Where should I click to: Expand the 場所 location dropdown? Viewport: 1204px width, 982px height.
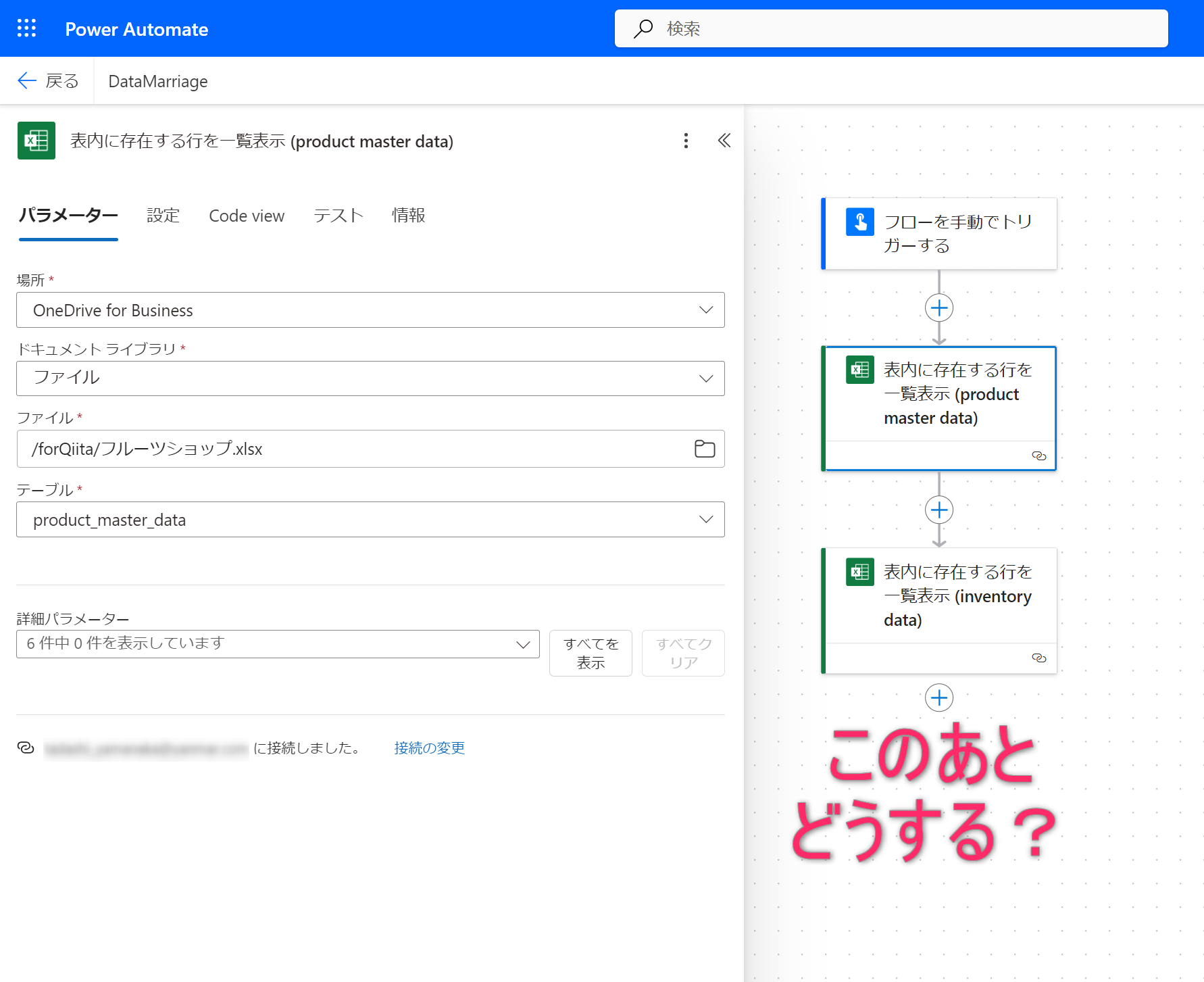(370, 310)
